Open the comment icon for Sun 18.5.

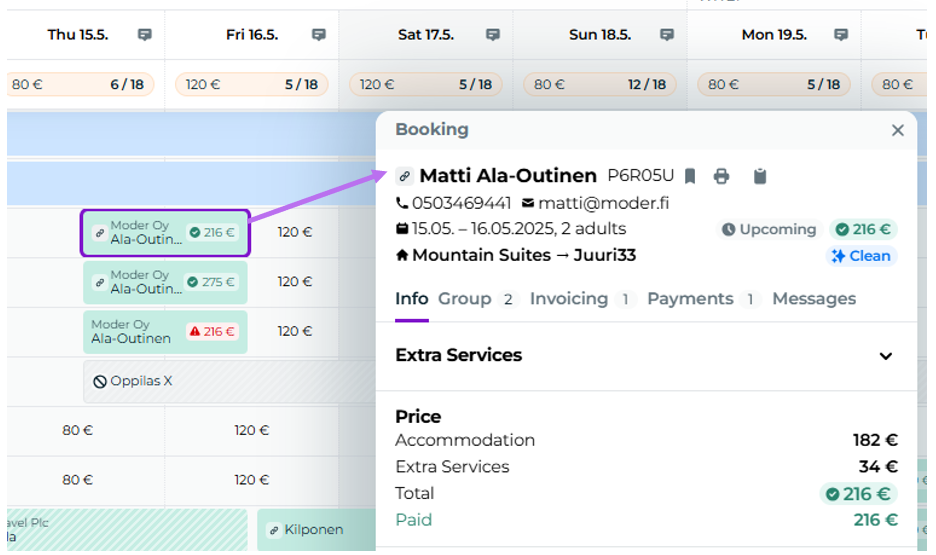click(667, 35)
